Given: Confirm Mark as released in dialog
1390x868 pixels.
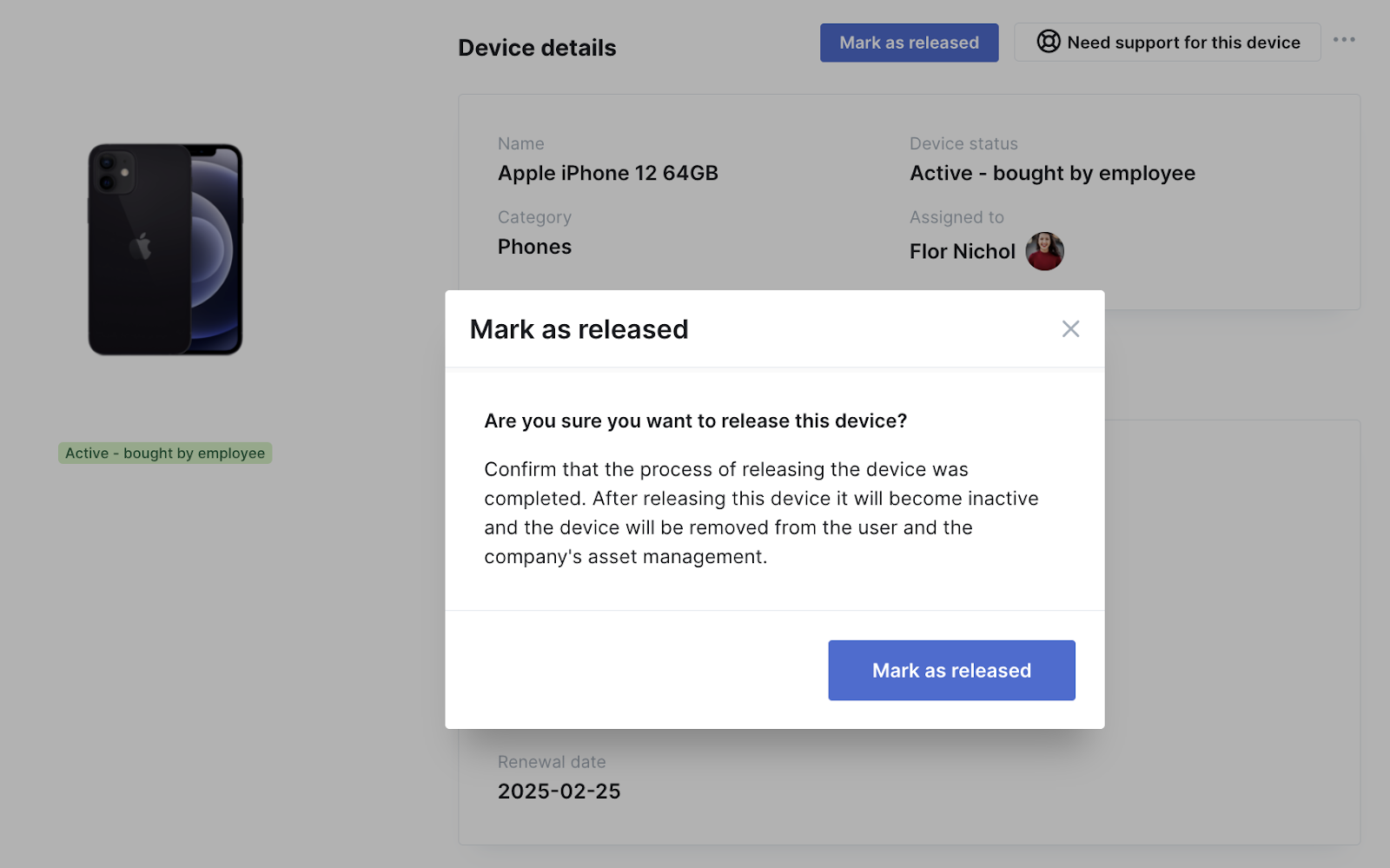Looking at the screenshot, I should (x=951, y=670).
